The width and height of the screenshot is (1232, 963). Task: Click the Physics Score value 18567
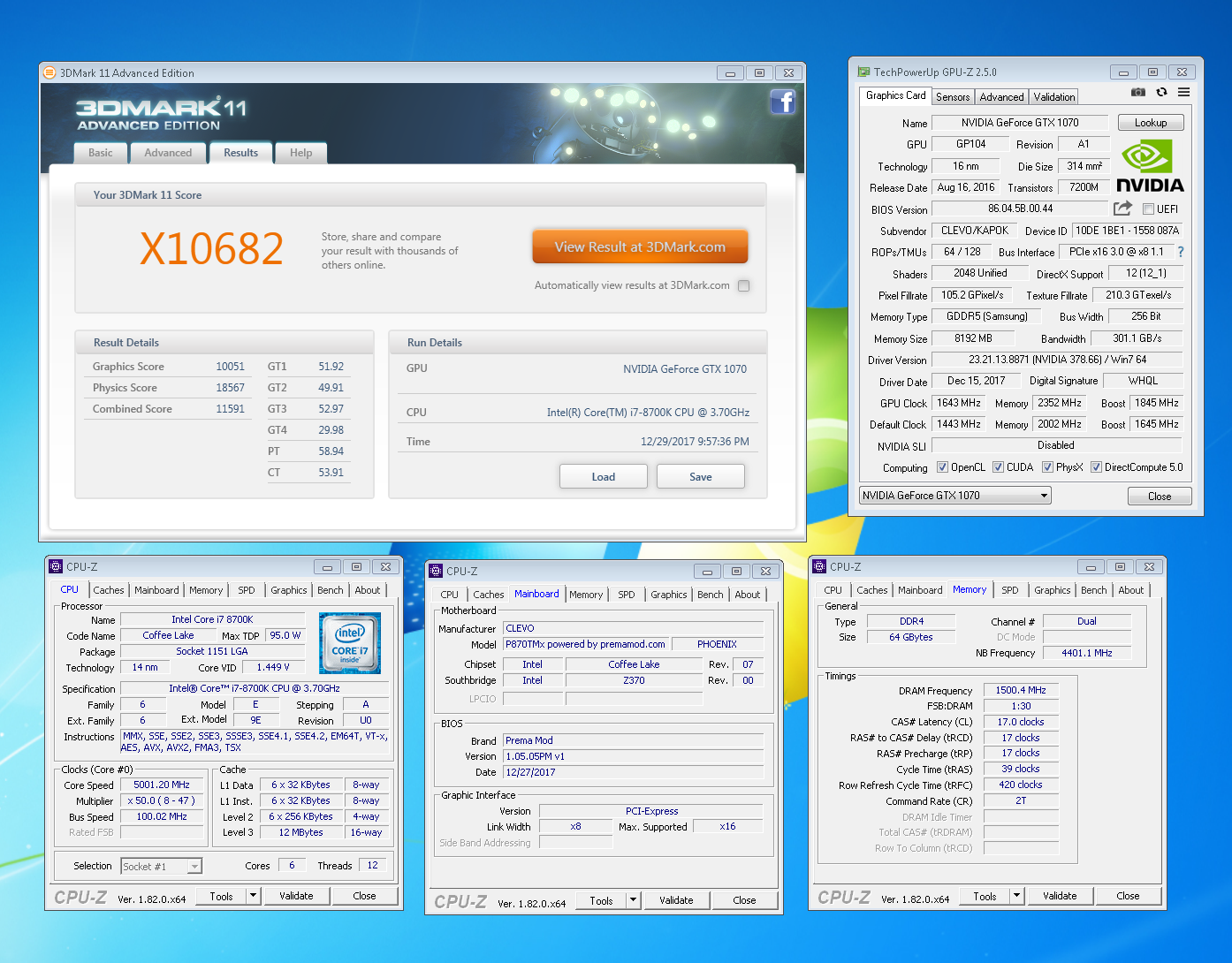click(231, 388)
